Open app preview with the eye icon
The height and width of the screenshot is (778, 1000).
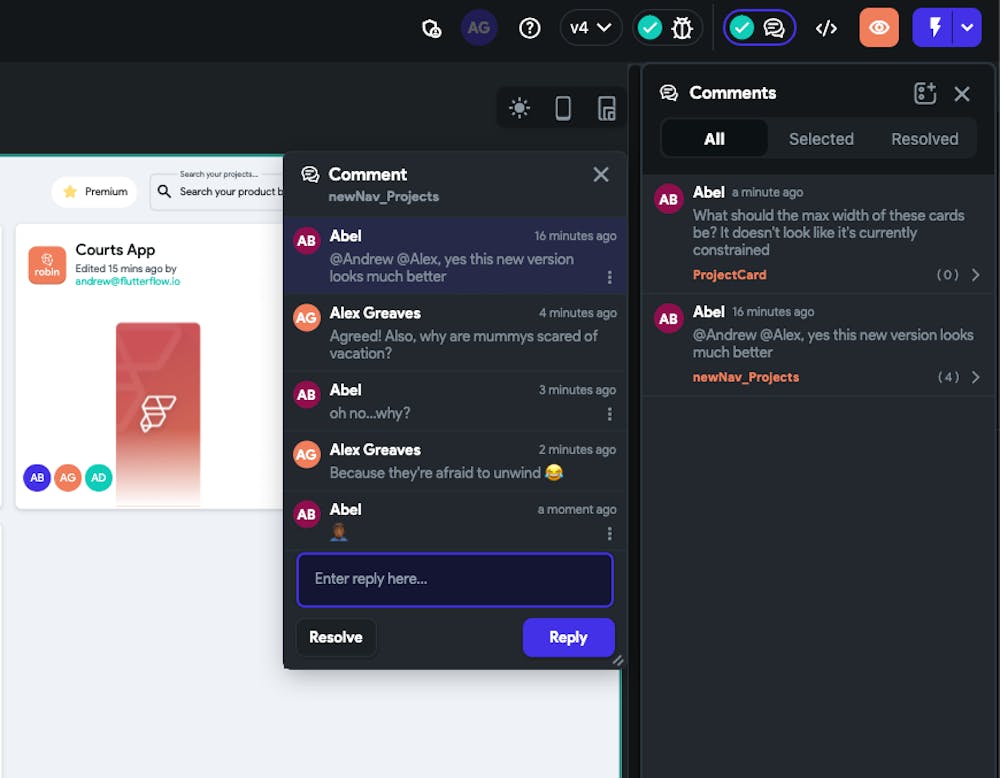click(x=879, y=27)
